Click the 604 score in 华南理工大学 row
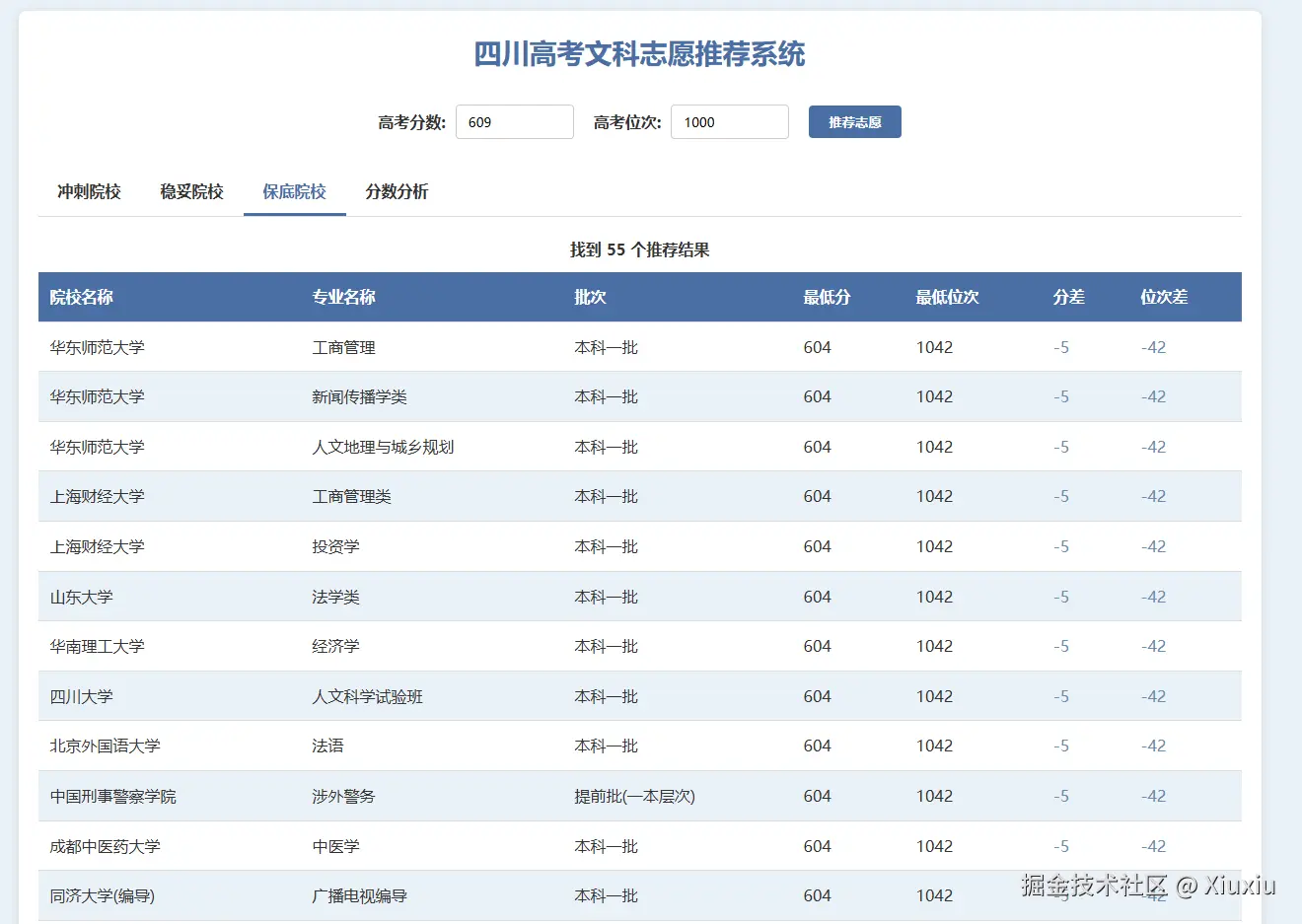Screen dimensions: 1302x924 [x=818, y=646]
